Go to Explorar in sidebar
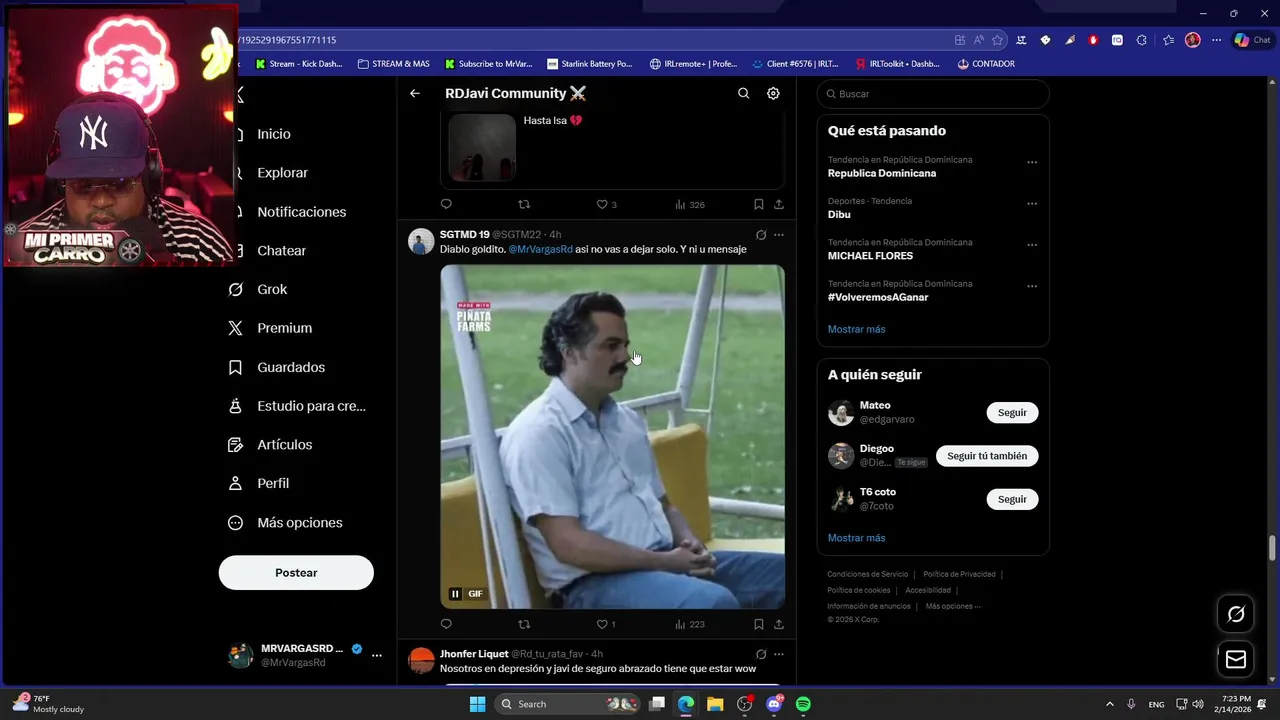1280x720 pixels. (x=282, y=173)
